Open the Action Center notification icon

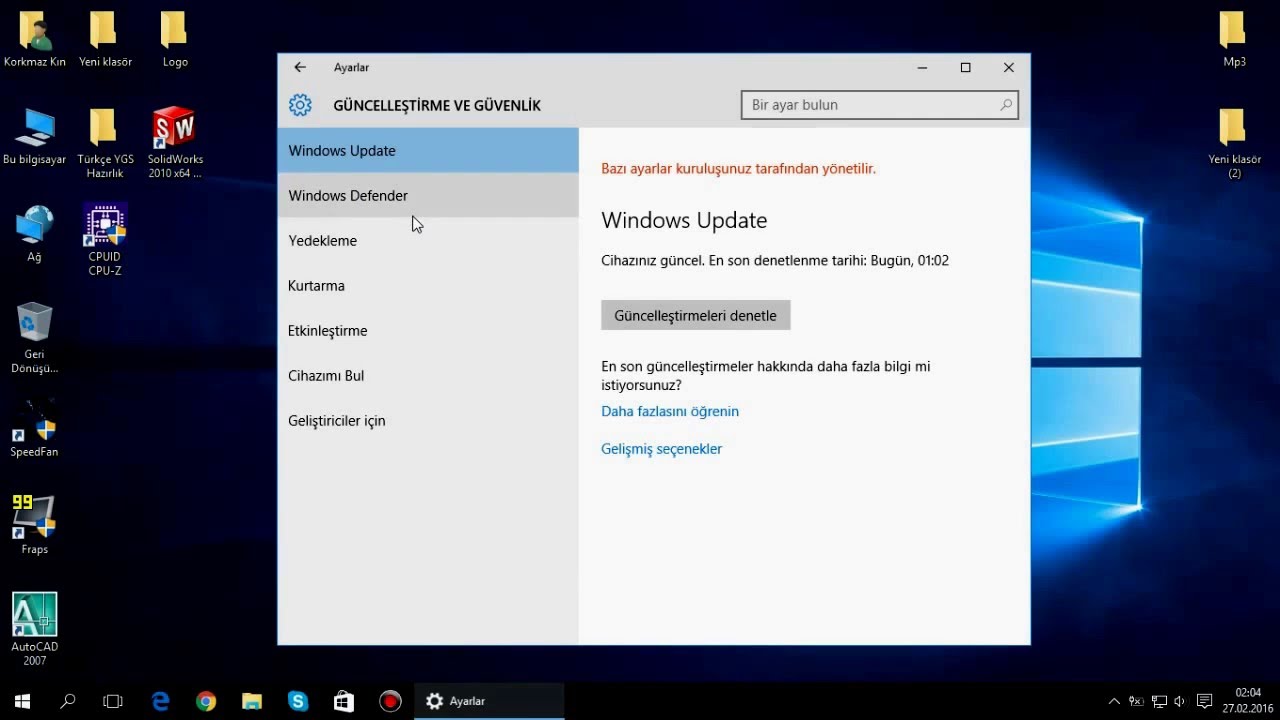point(1204,702)
